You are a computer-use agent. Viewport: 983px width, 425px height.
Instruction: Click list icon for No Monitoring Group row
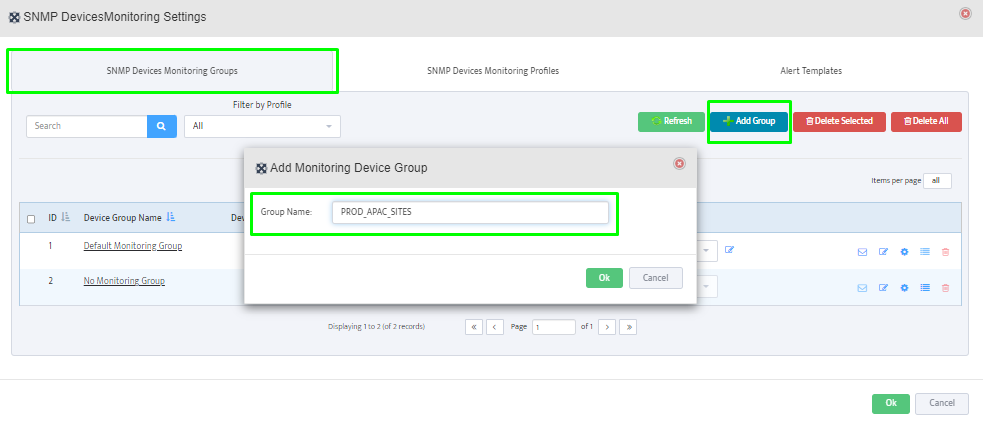coord(925,288)
